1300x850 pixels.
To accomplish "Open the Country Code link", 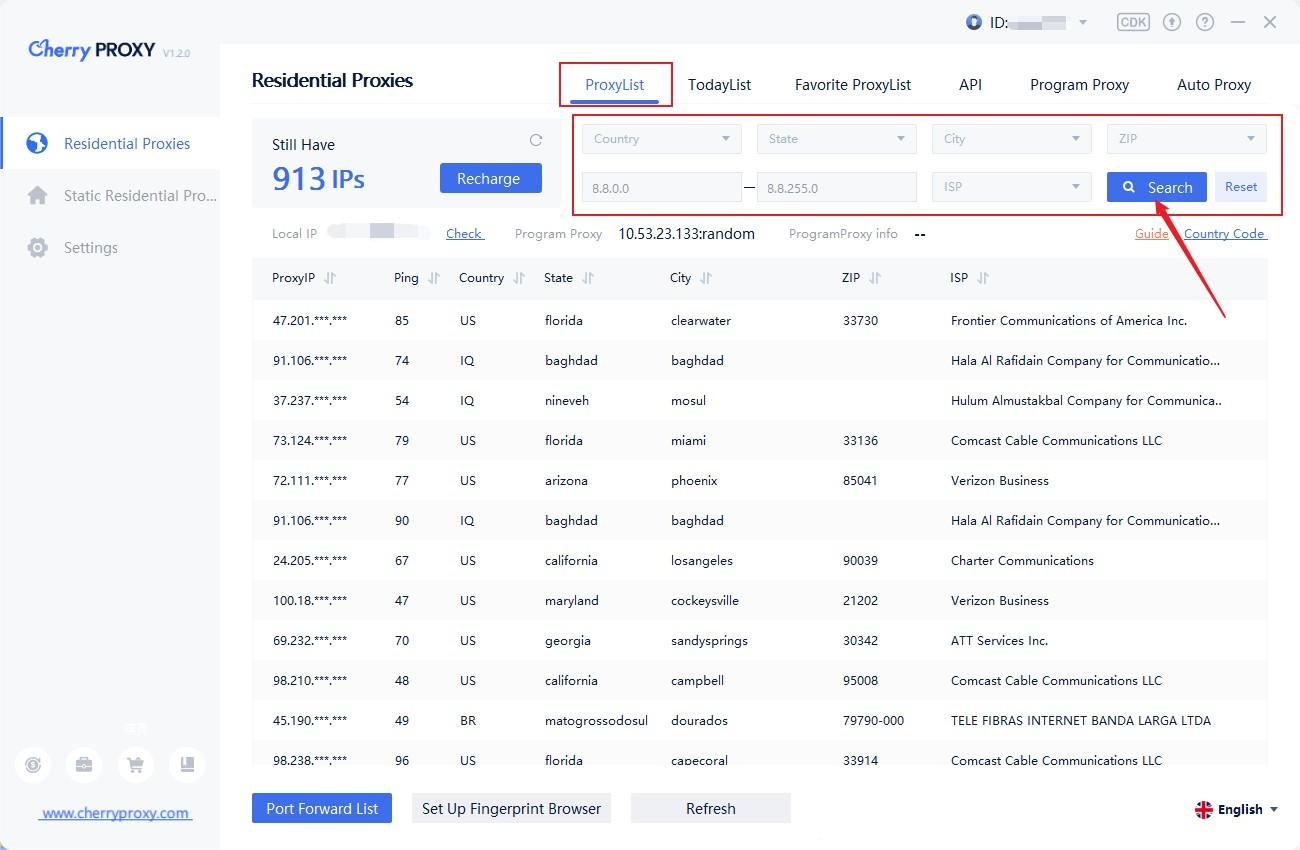I will [1224, 234].
